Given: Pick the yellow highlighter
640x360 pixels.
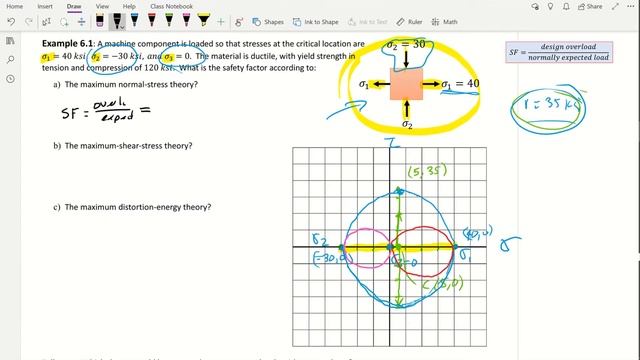Looking at the screenshot, I should coord(204,20).
